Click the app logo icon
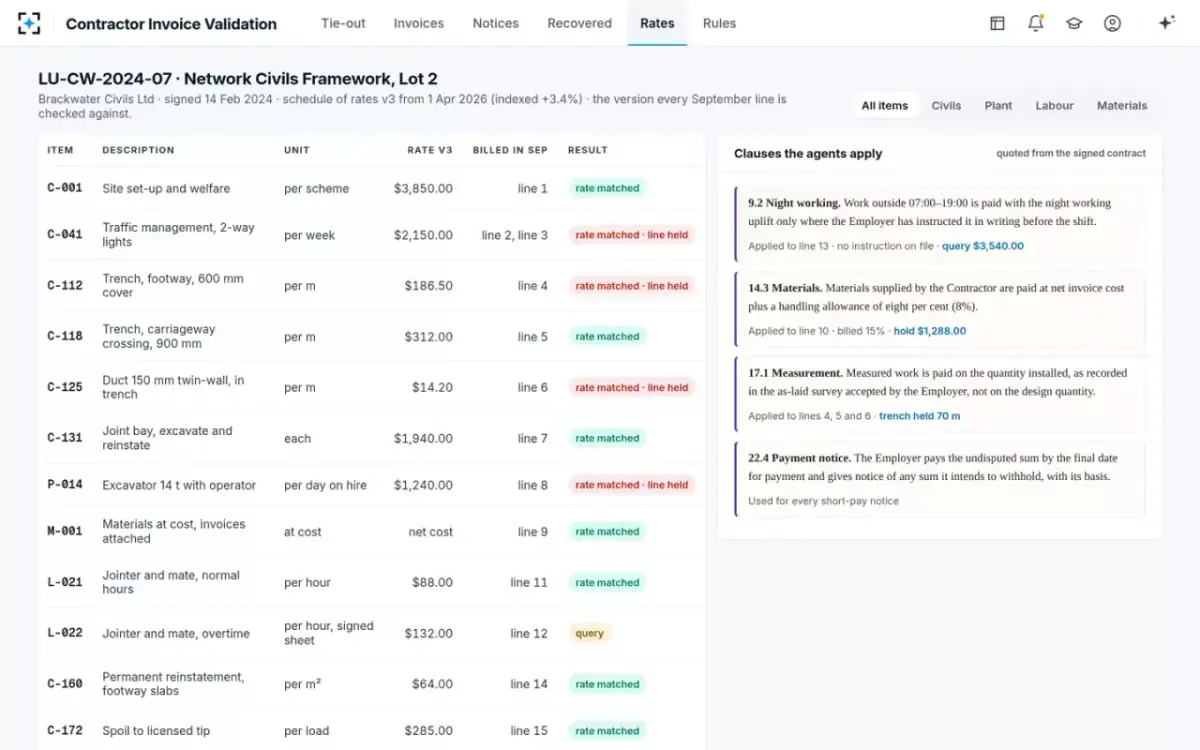The height and width of the screenshot is (750, 1200). point(29,23)
